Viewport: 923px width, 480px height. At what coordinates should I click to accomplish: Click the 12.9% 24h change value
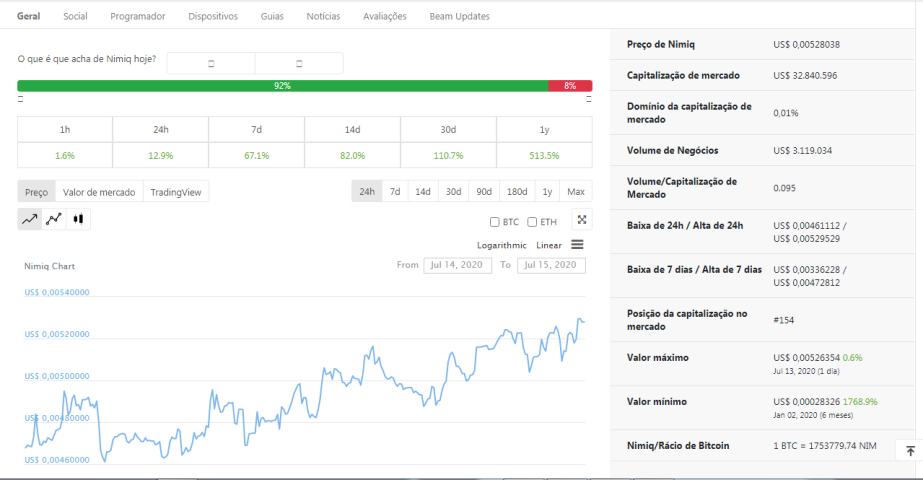[161, 155]
